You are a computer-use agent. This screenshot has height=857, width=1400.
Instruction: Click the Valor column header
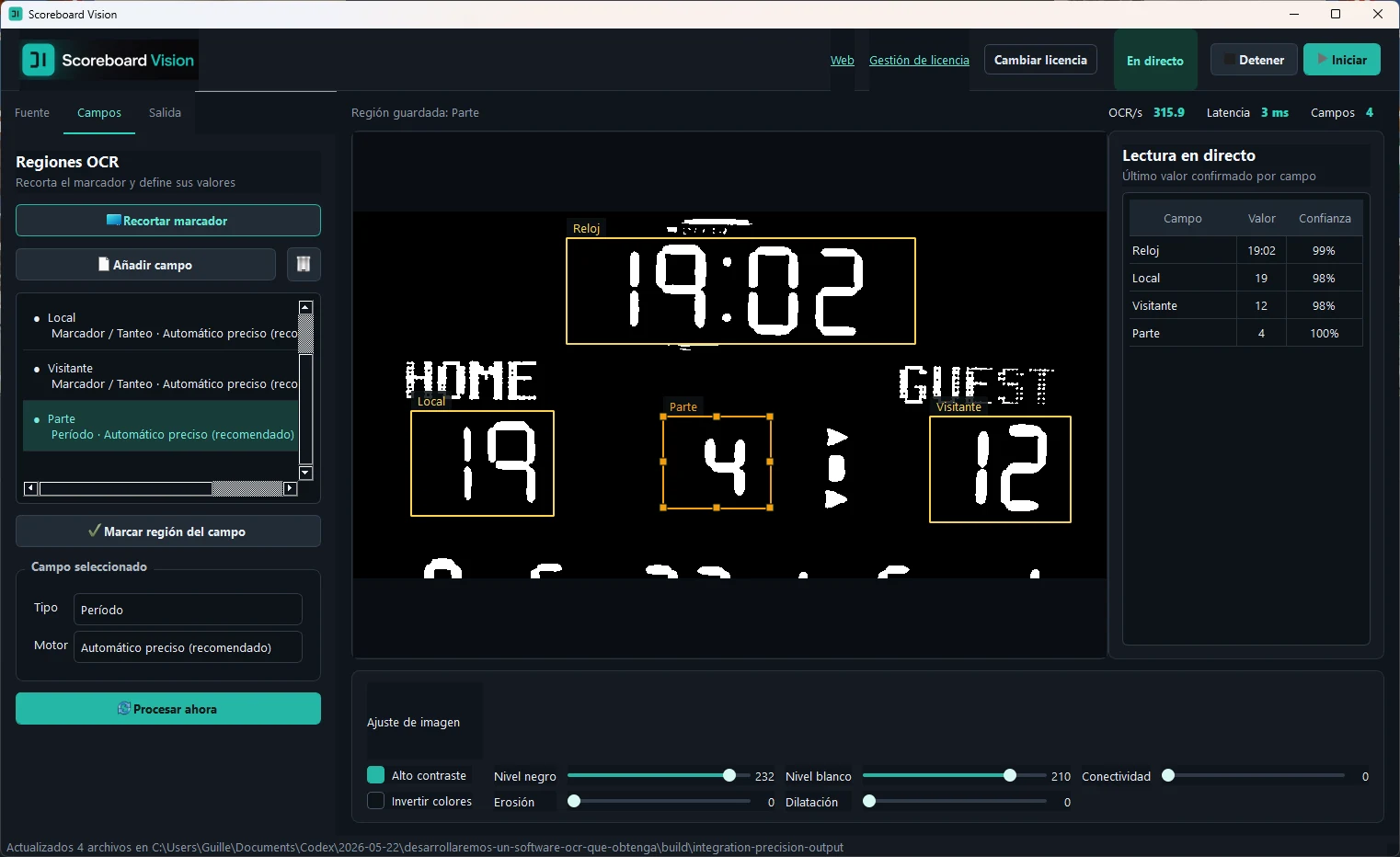1261,218
